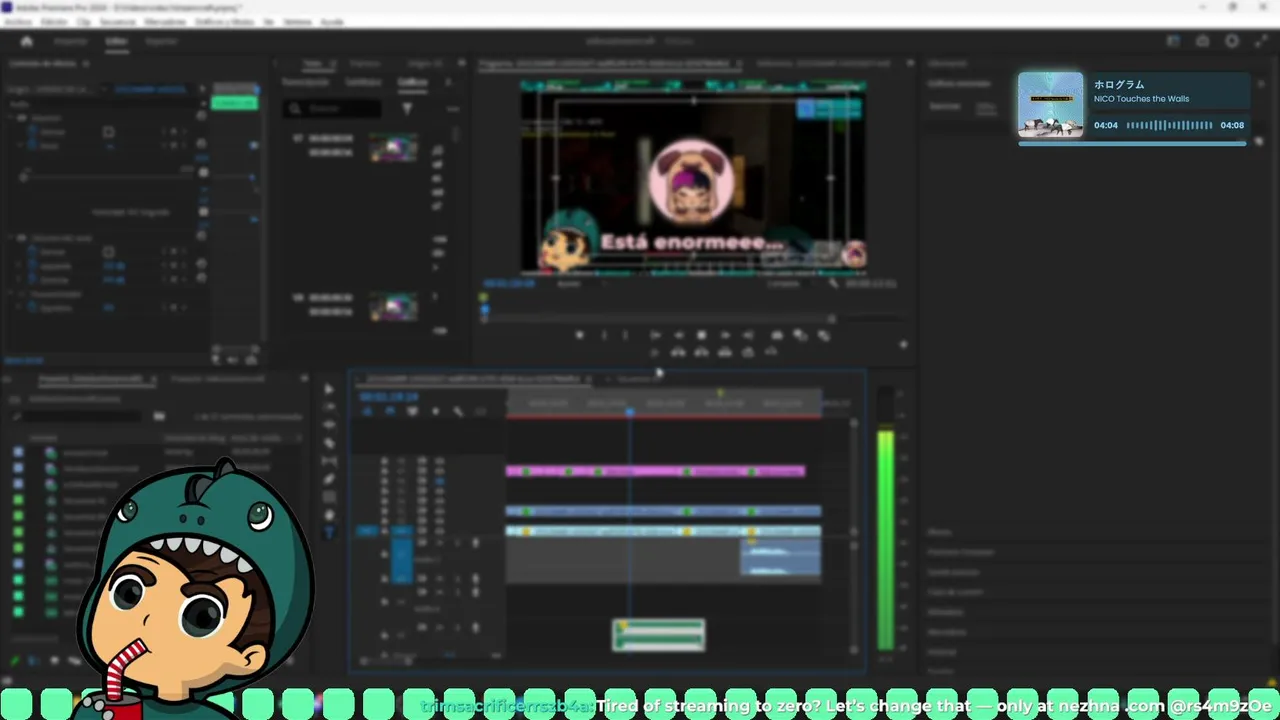Viewport: 1280px width, 720px height.
Task: Go to In point in Program monitor
Action: 654,335
